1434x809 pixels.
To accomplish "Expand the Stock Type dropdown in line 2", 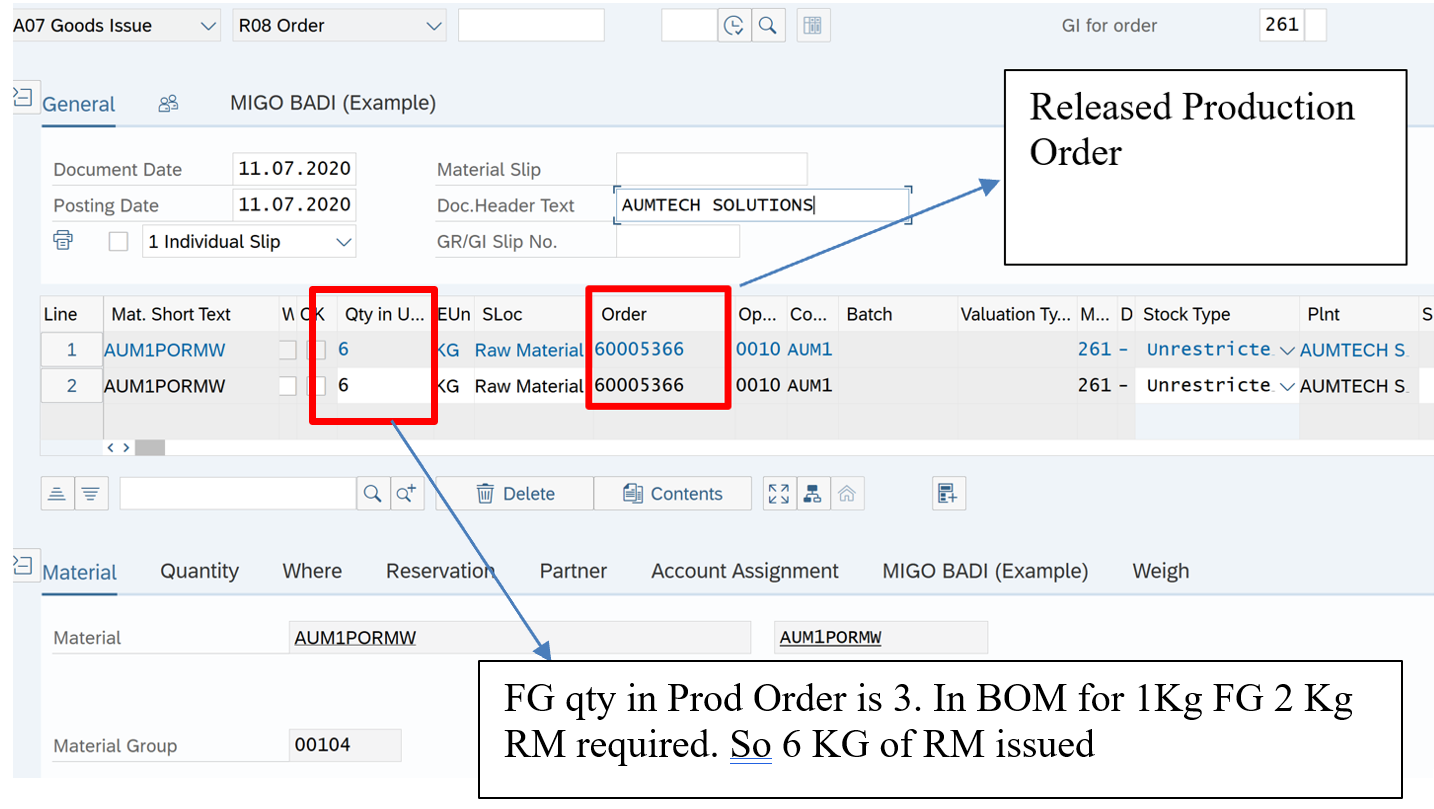I will coord(1287,386).
